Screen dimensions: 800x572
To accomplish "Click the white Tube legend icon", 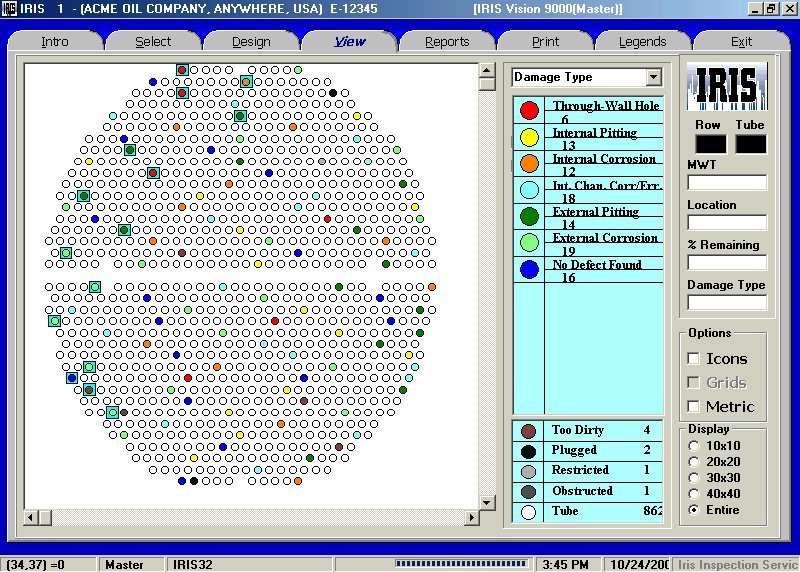I will click(529, 512).
